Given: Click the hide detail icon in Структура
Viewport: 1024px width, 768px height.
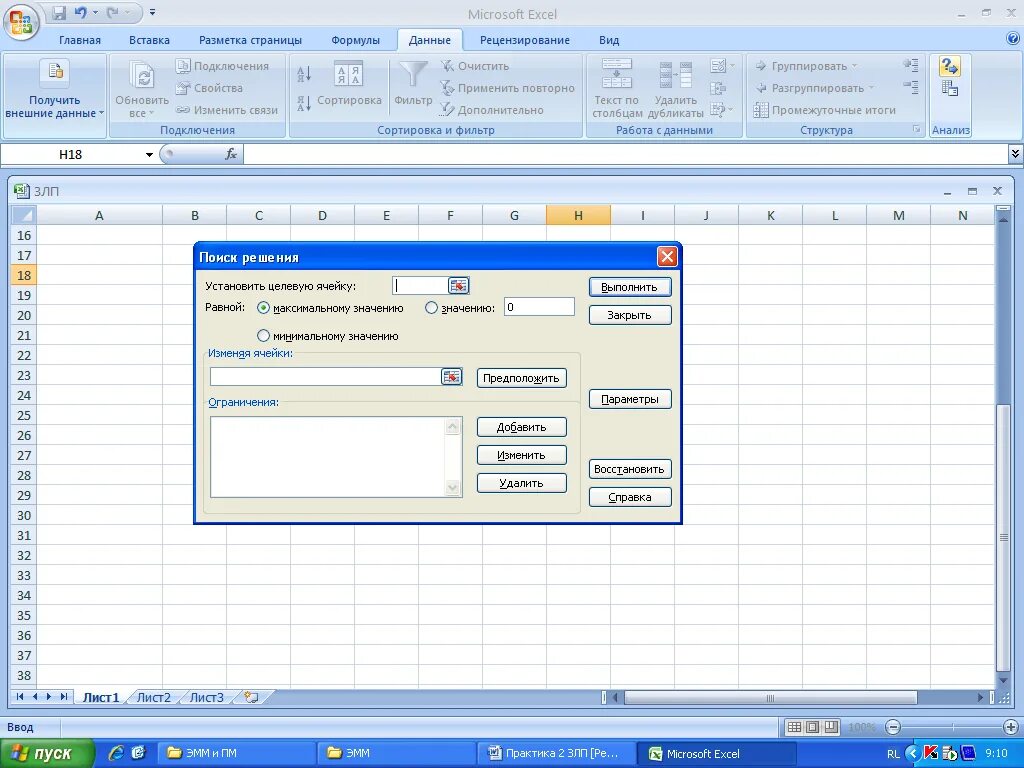Looking at the screenshot, I should pos(911,86).
